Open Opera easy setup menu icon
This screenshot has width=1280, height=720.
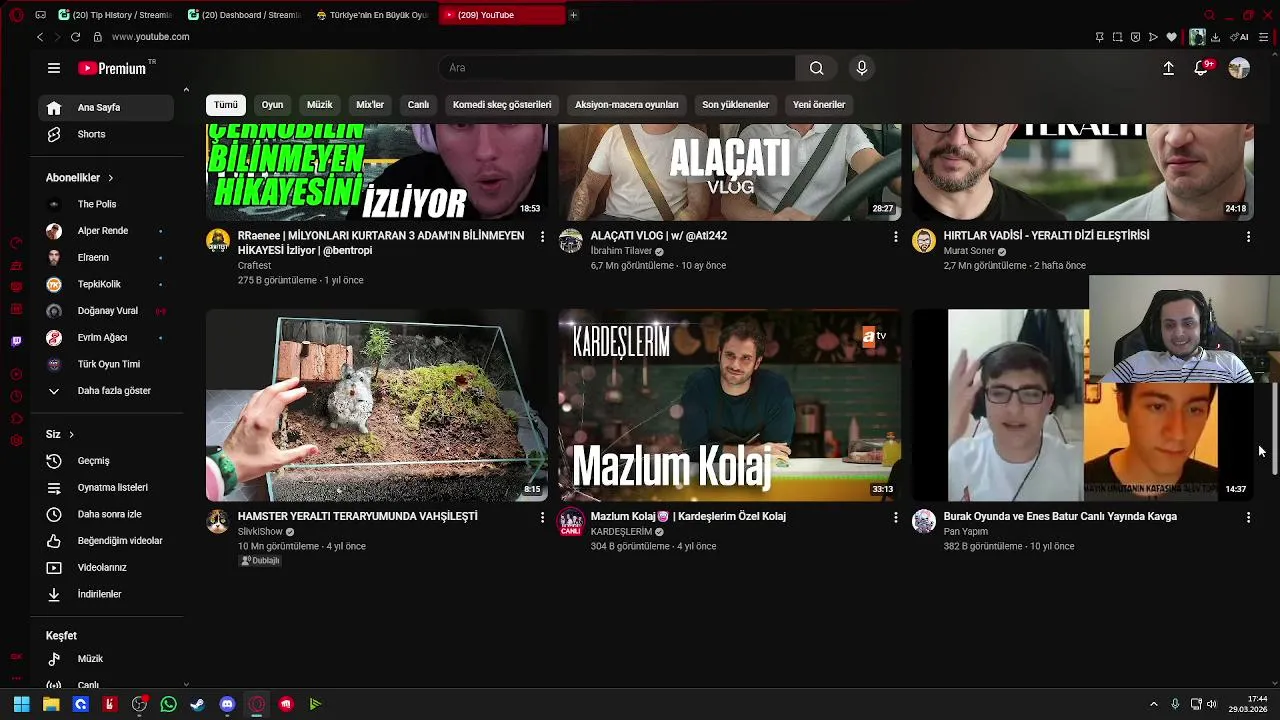click(1263, 37)
